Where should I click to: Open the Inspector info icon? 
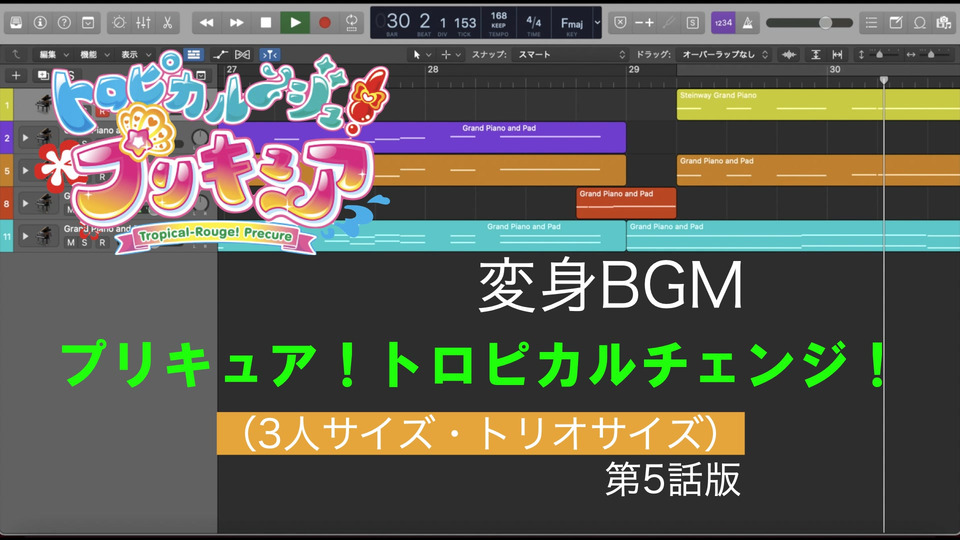(x=40, y=23)
